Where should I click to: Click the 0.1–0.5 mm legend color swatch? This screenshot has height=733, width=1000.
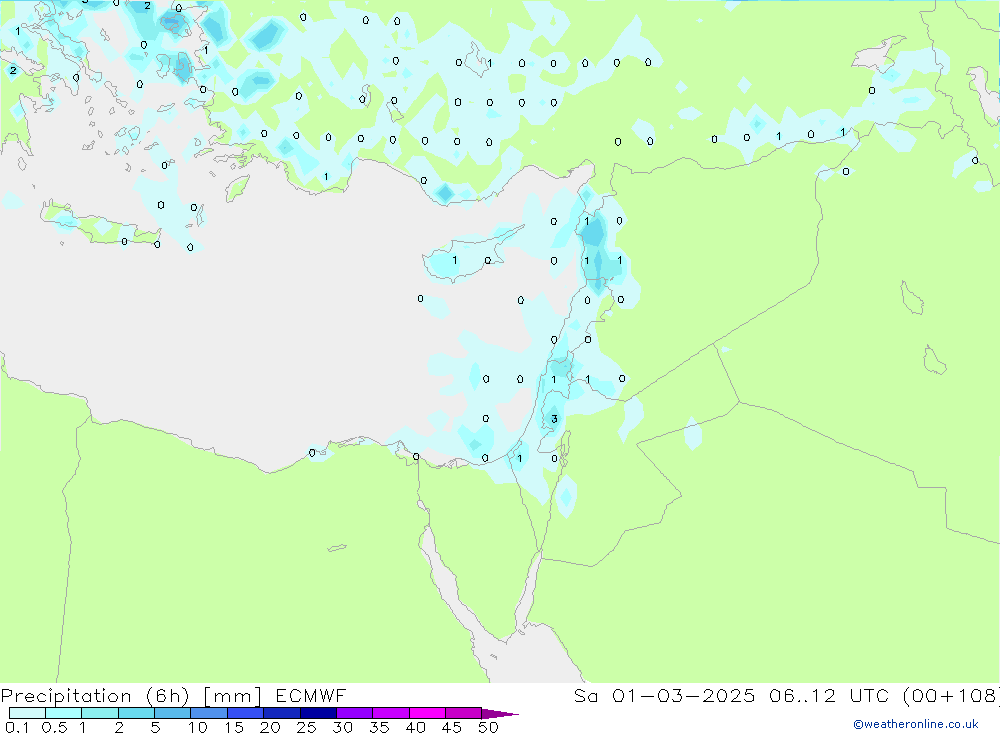(27, 713)
